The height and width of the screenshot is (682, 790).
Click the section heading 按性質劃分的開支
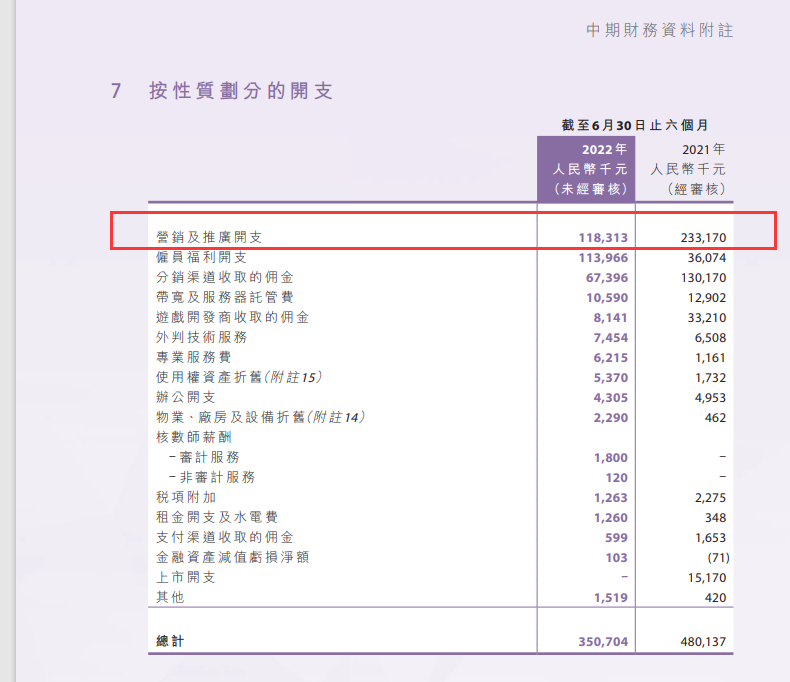point(240,91)
